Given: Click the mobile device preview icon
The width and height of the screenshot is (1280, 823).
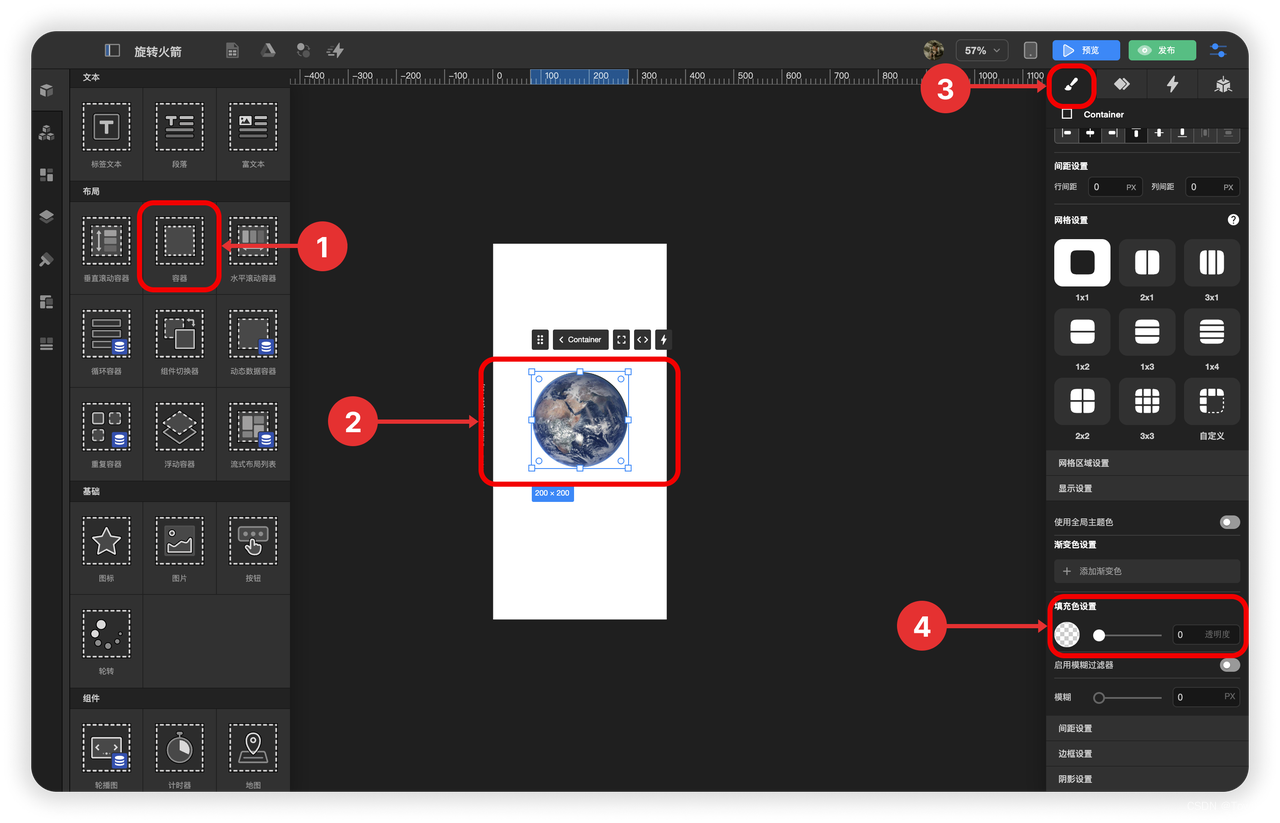Looking at the screenshot, I should coord(1030,50).
